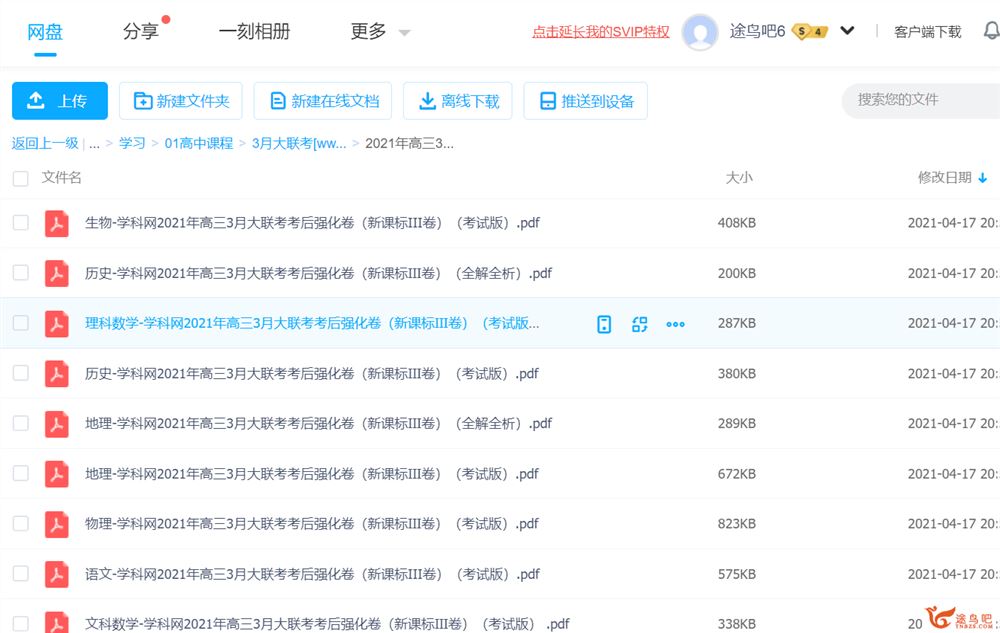The height and width of the screenshot is (633, 1000).
Task: Click the 新建在线文档 button
Action: coord(323,101)
